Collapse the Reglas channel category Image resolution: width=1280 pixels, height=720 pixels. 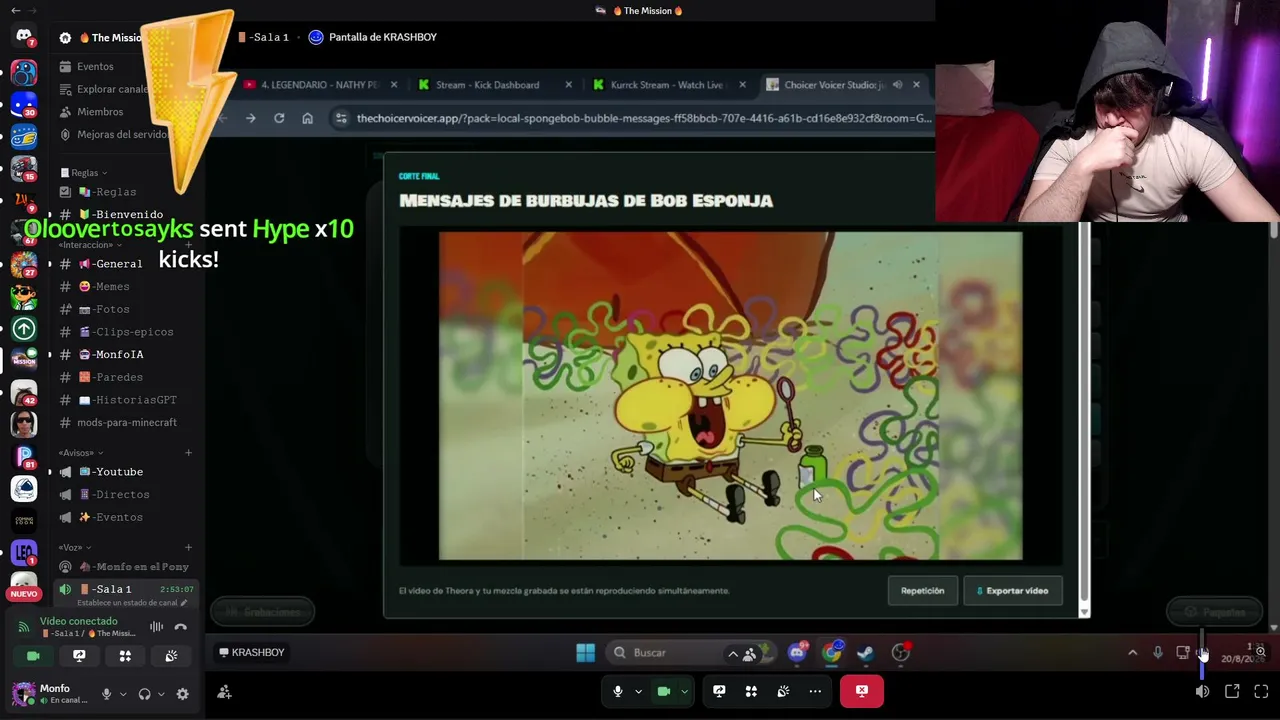[x=84, y=173]
